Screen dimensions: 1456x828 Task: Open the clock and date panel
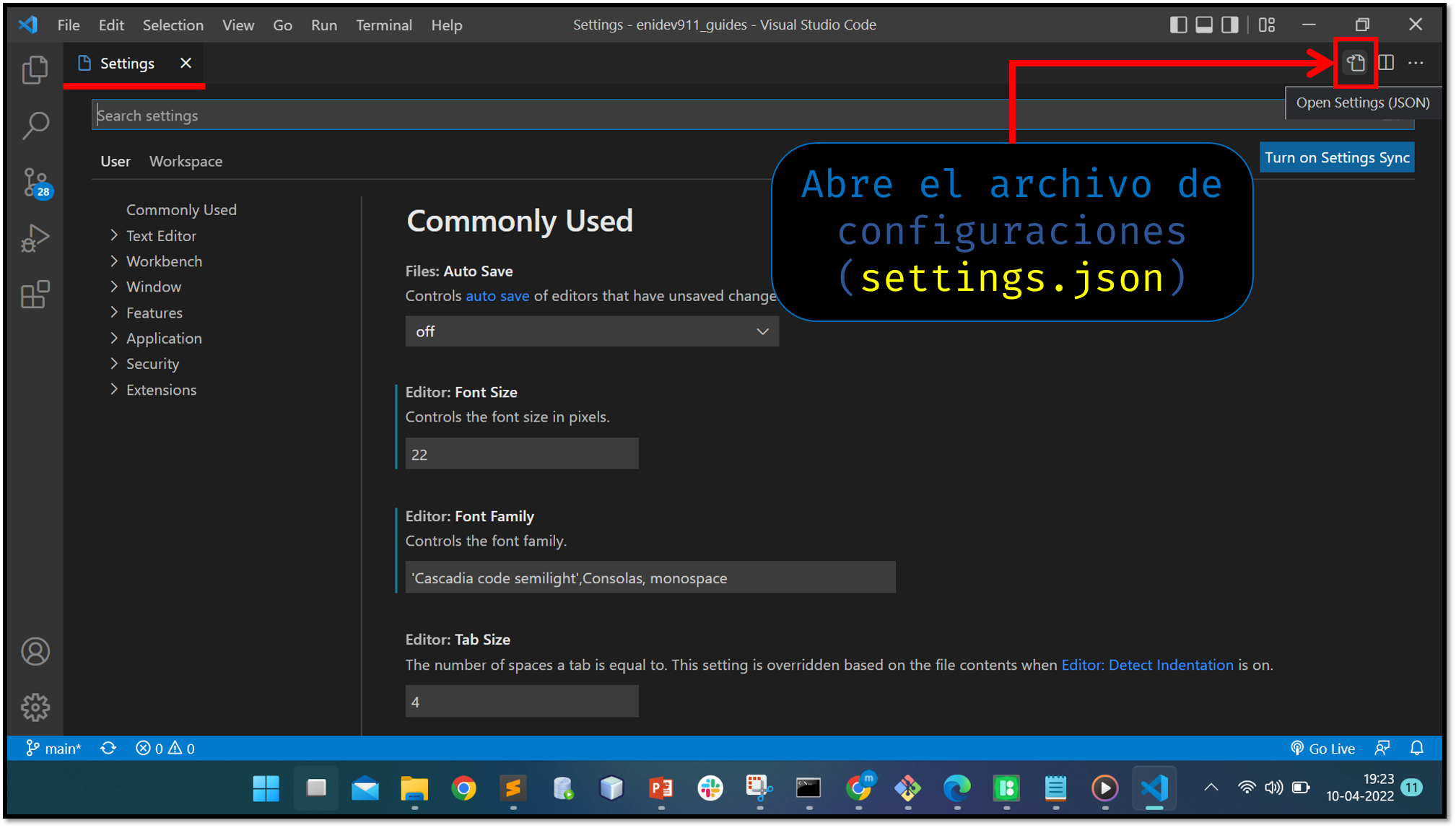(1360, 788)
